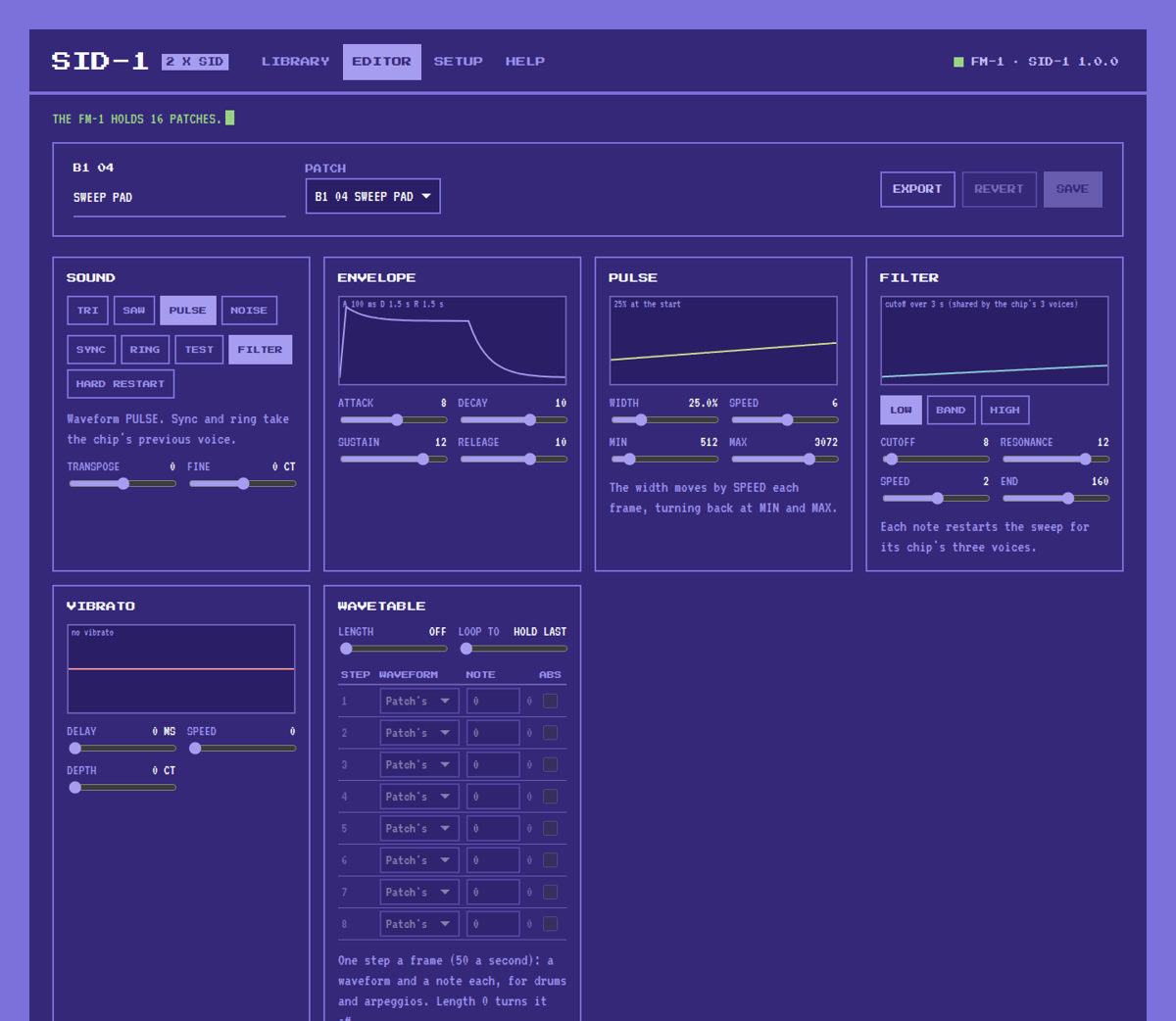This screenshot has height=1021, width=1176.
Task: Open the step 8 waveform dropdown
Action: coord(419,924)
